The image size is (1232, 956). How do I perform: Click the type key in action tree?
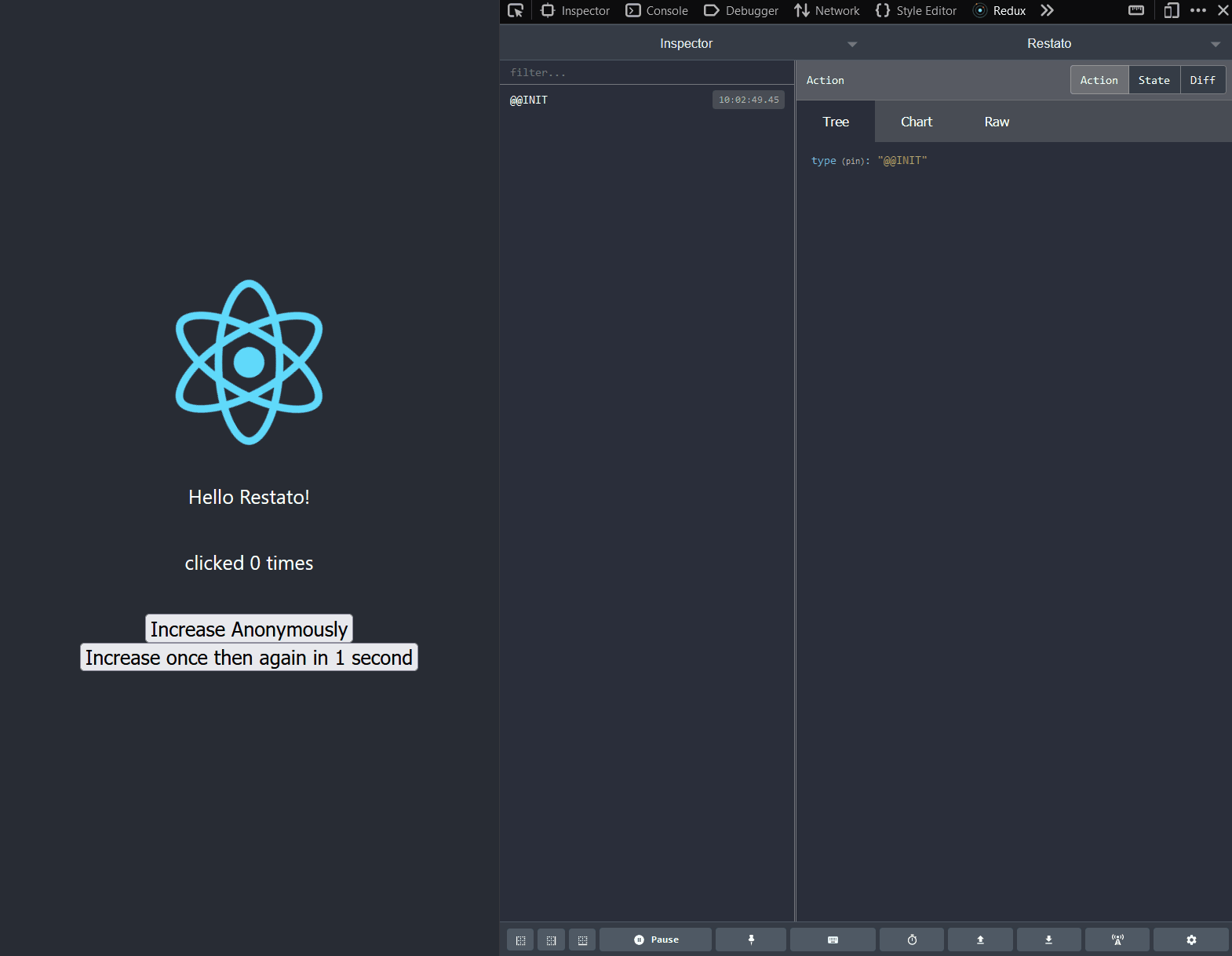[x=823, y=161]
